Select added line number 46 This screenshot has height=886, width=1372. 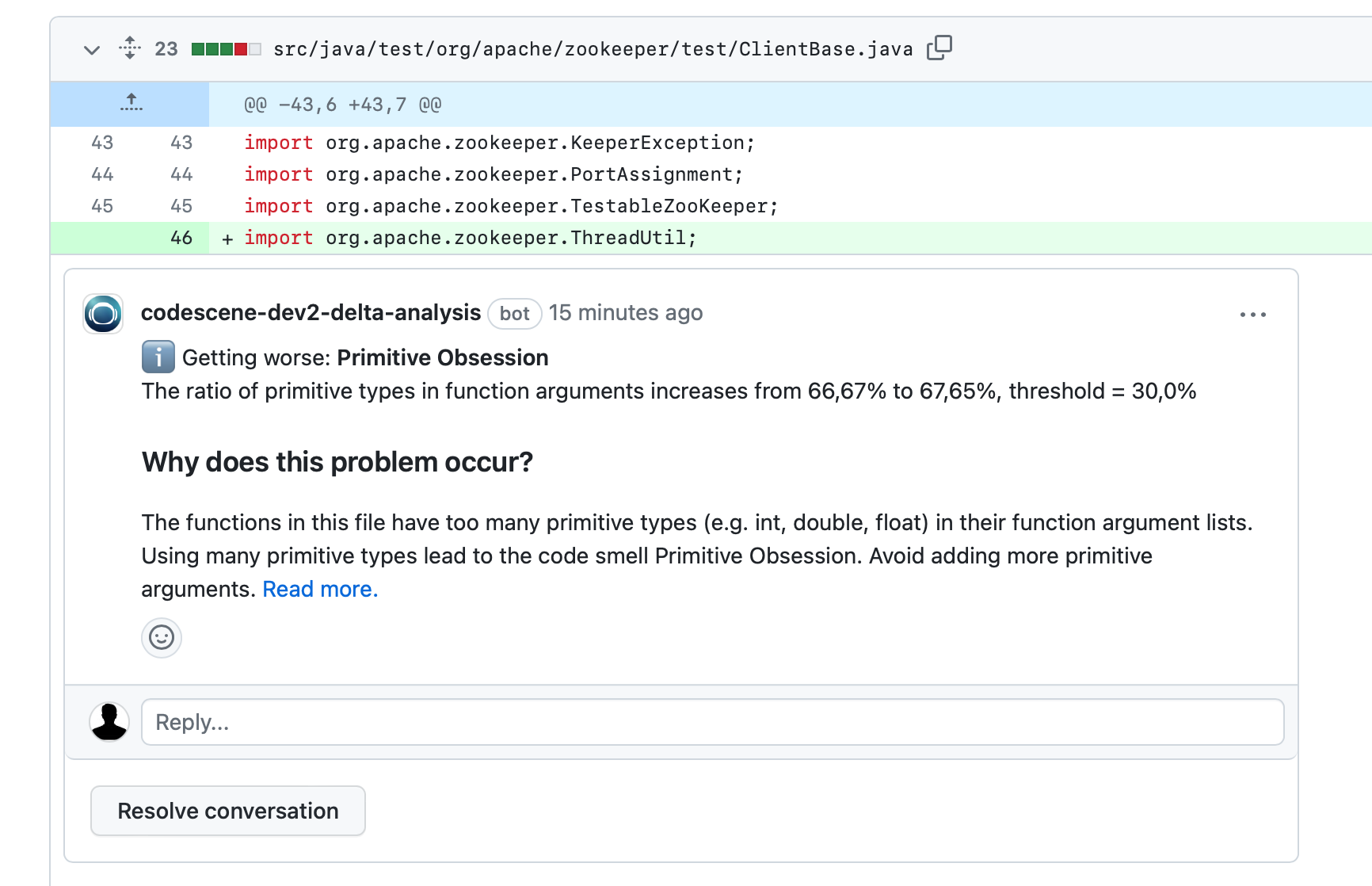(x=181, y=238)
